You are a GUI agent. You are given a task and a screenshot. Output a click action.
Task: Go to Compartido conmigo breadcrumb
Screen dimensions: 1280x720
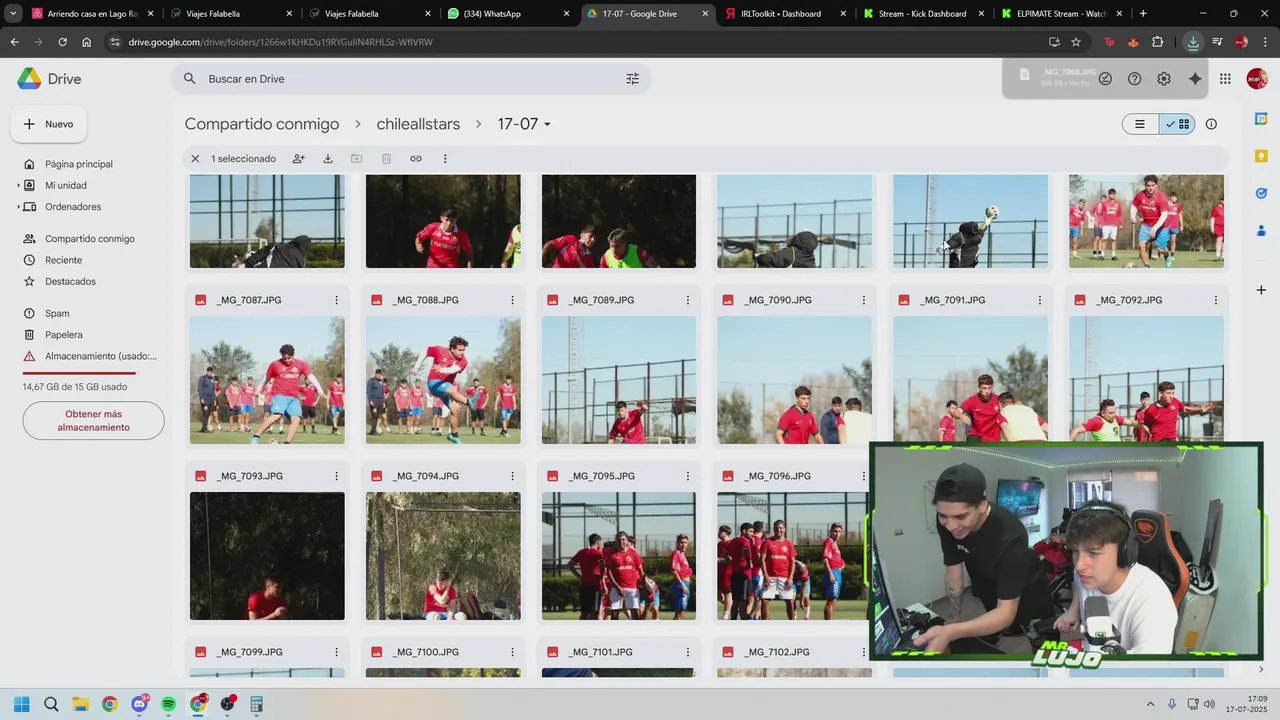262,124
